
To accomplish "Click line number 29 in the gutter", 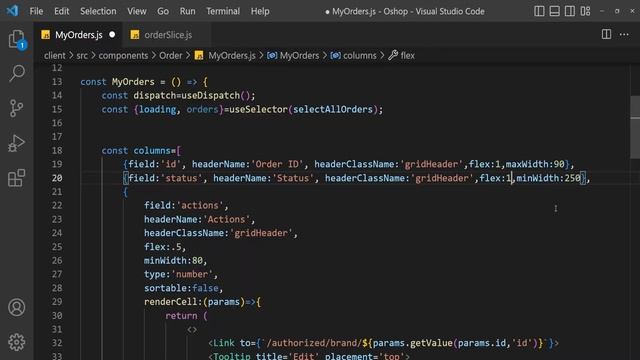I will pyautogui.click(x=57, y=302).
